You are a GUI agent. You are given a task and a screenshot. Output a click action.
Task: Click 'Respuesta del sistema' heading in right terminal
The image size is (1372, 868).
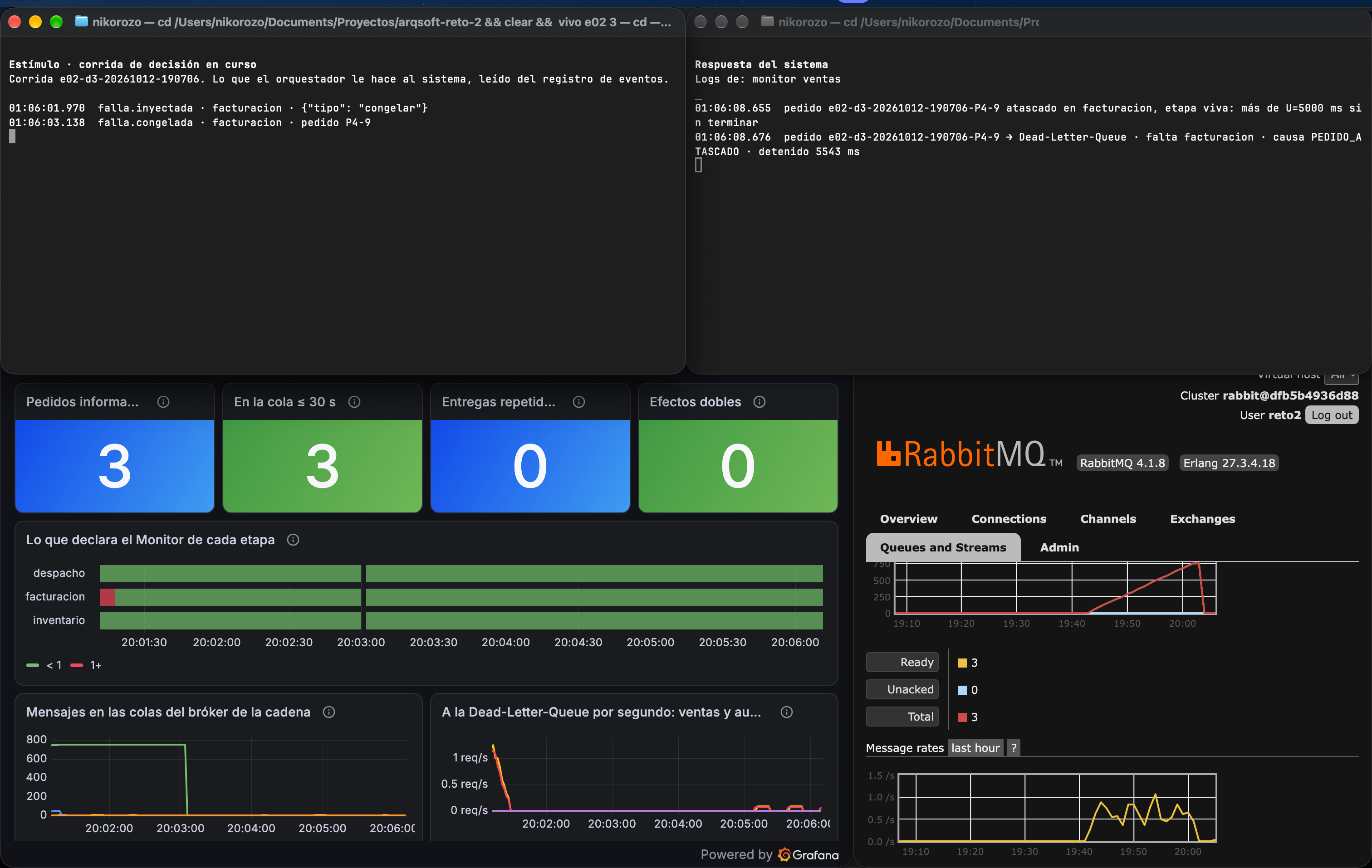tap(761, 64)
